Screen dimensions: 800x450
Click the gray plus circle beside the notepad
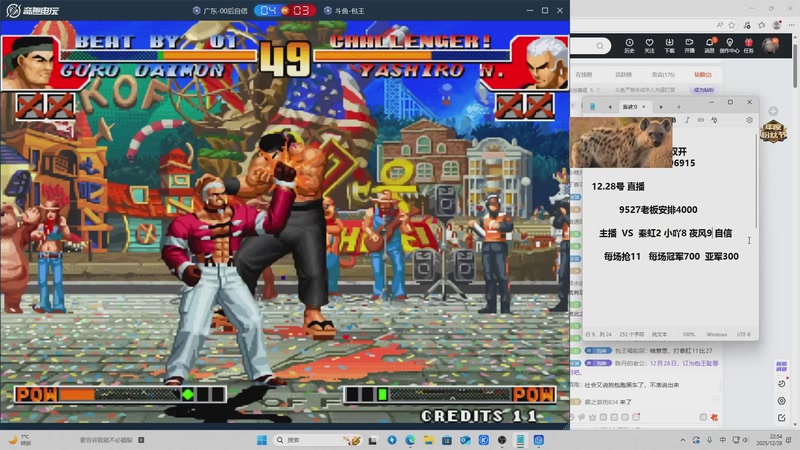coord(773,111)
